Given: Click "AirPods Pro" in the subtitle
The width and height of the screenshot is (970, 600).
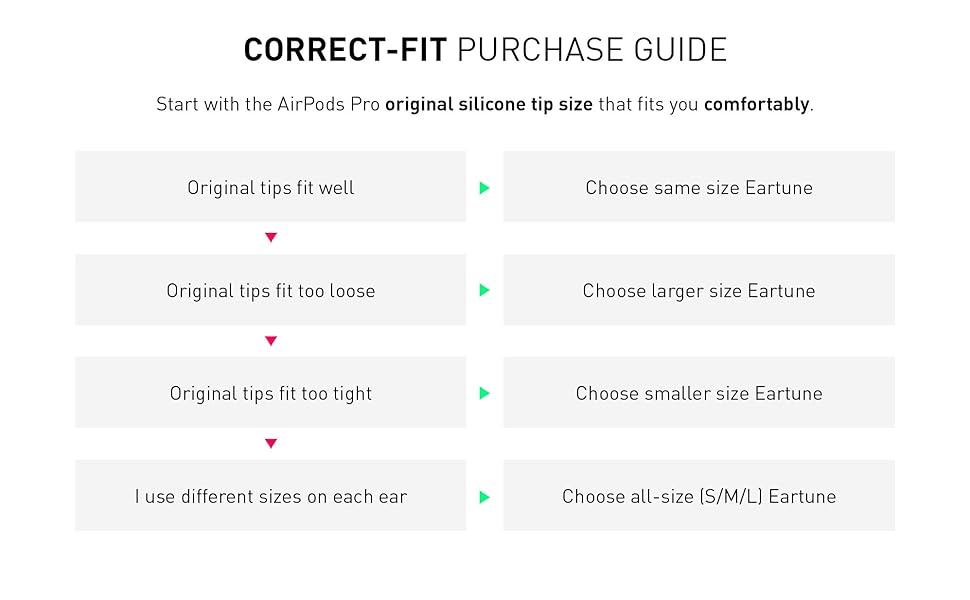Looking at the screenshot, I should pos(330,104).
